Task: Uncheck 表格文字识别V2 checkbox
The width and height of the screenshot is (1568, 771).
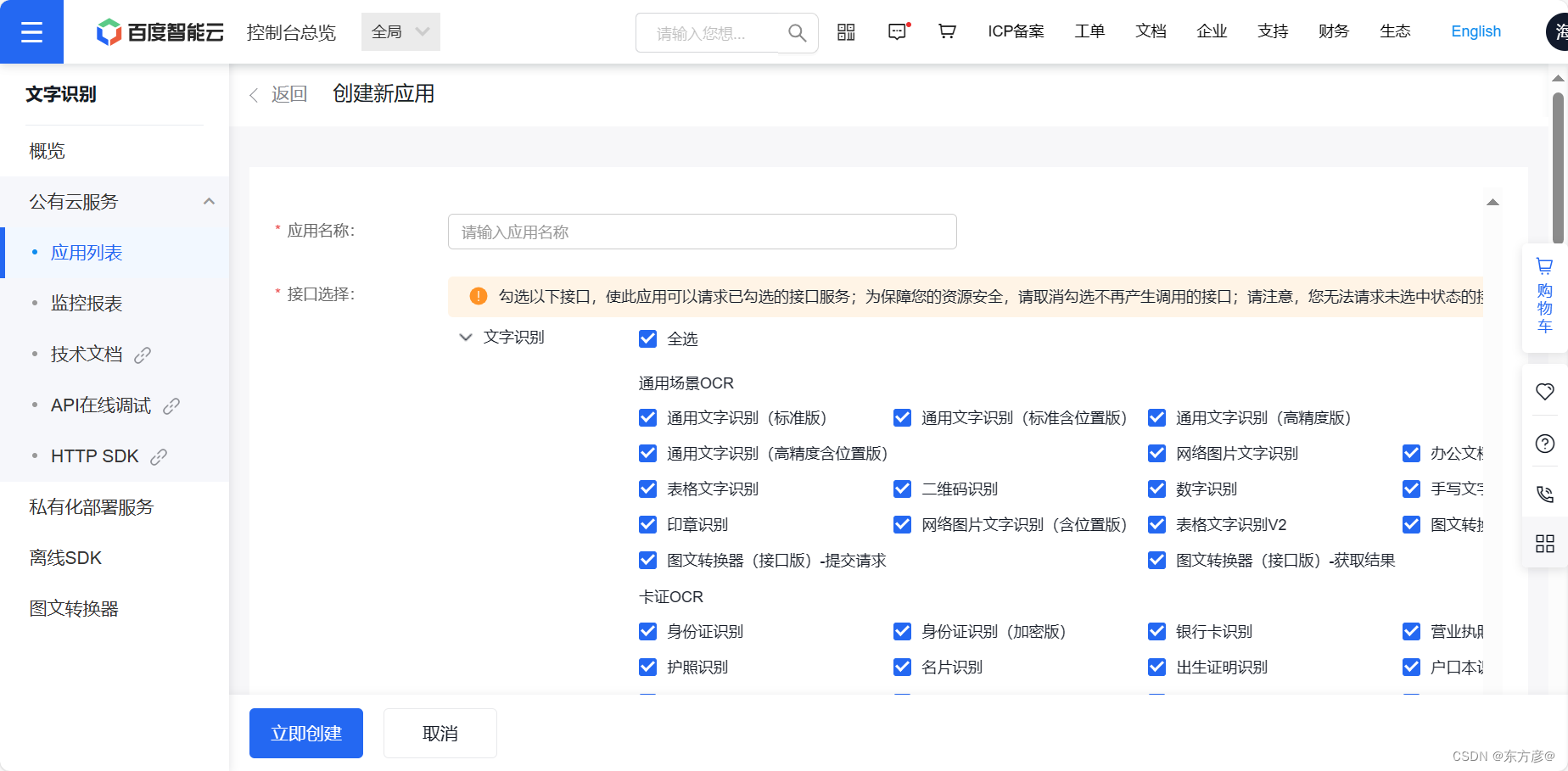Action: 1156,524
